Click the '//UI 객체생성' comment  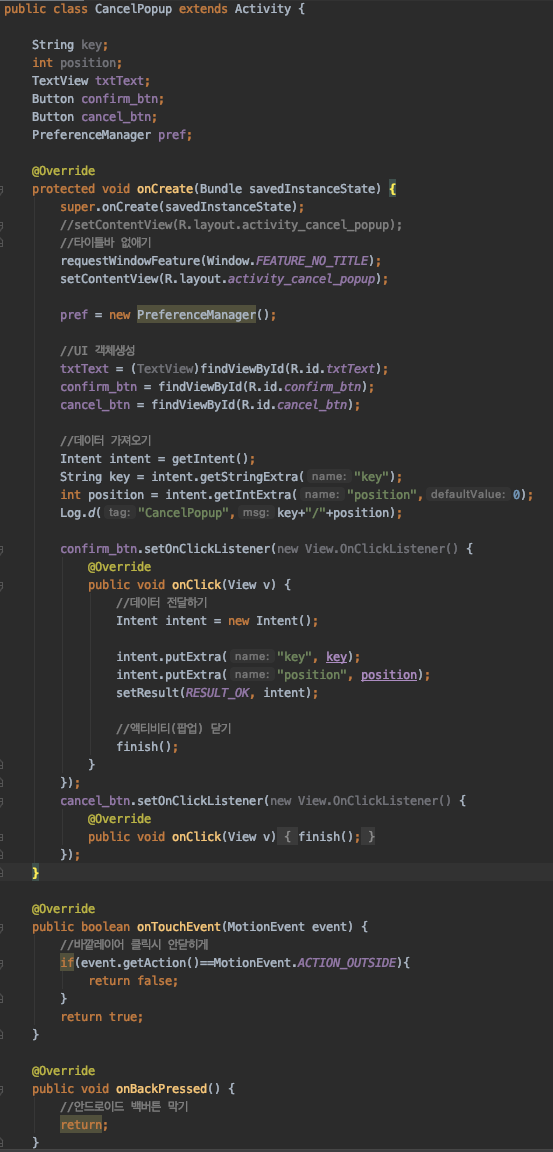[x=98, y=351]
